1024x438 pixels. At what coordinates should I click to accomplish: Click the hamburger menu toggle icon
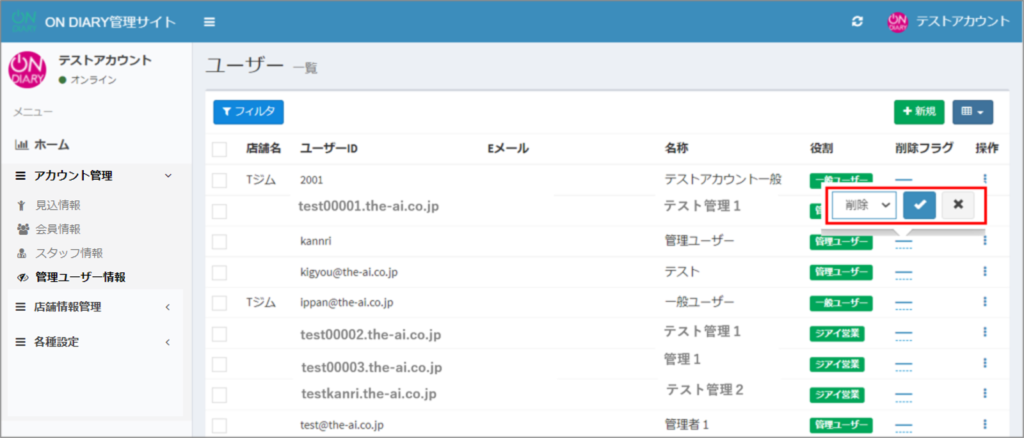[x=209, y=21]
